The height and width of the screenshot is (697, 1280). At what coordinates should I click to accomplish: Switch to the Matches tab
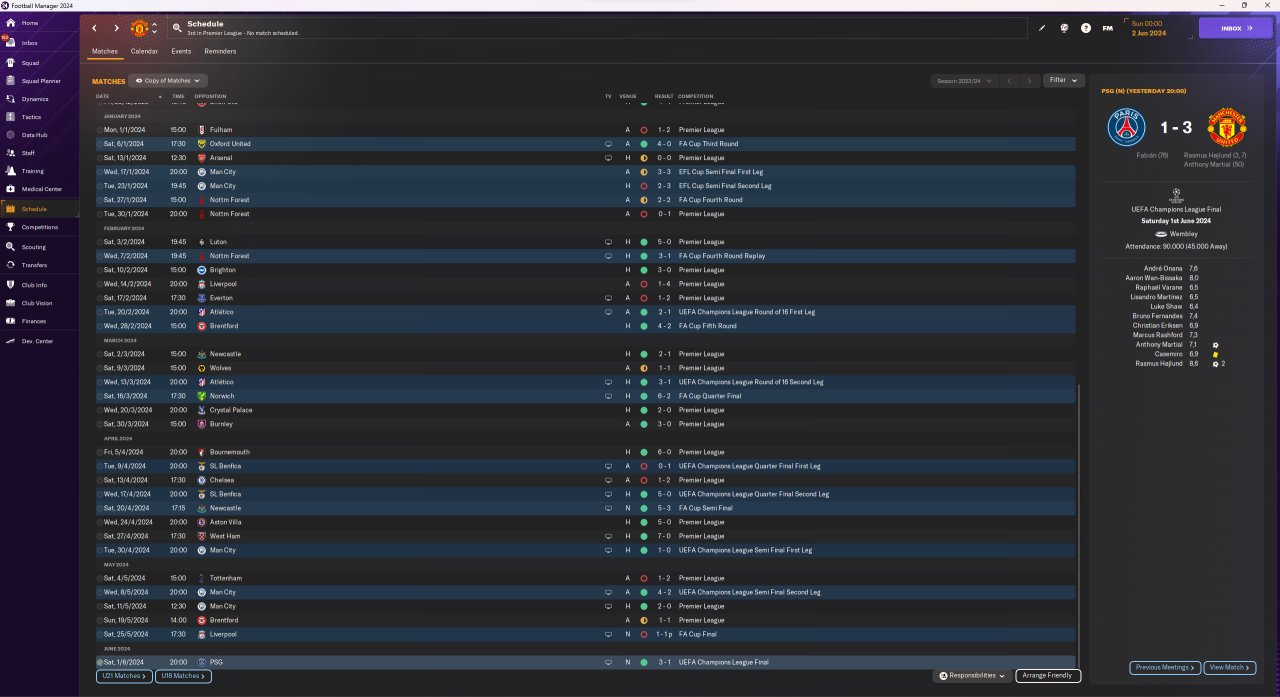105,51
